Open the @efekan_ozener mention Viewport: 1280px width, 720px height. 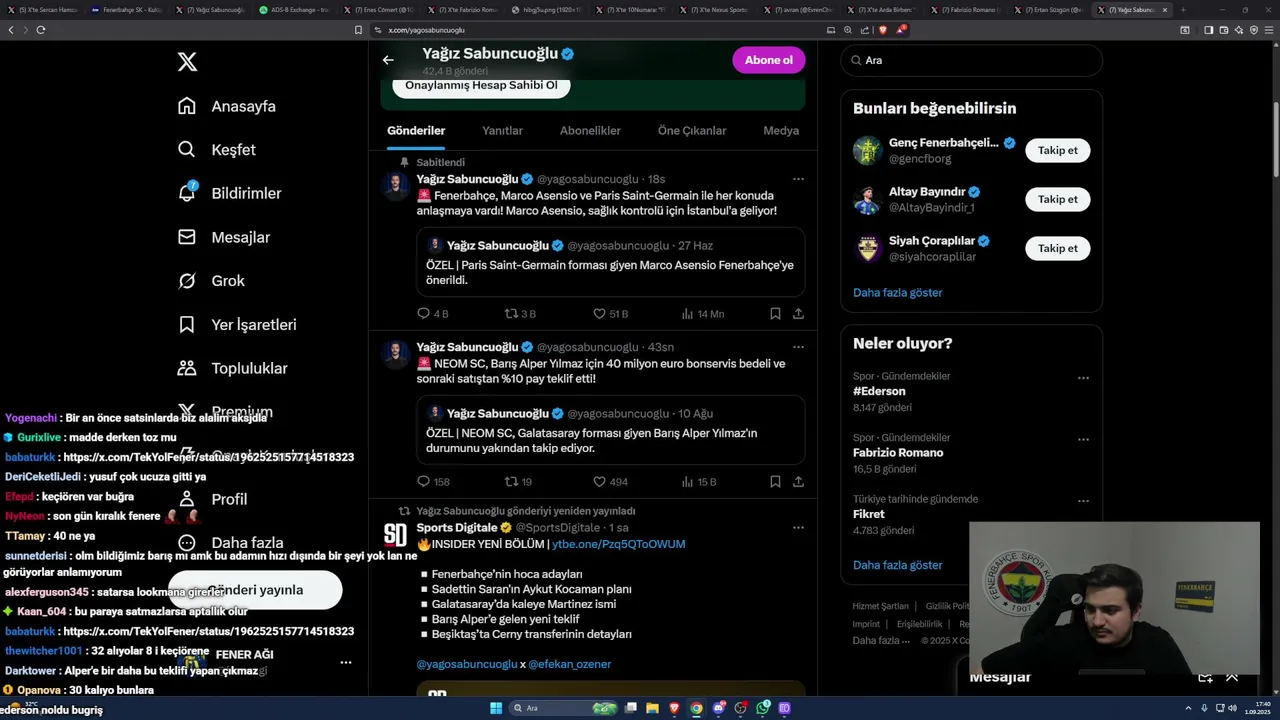[570, 664]
